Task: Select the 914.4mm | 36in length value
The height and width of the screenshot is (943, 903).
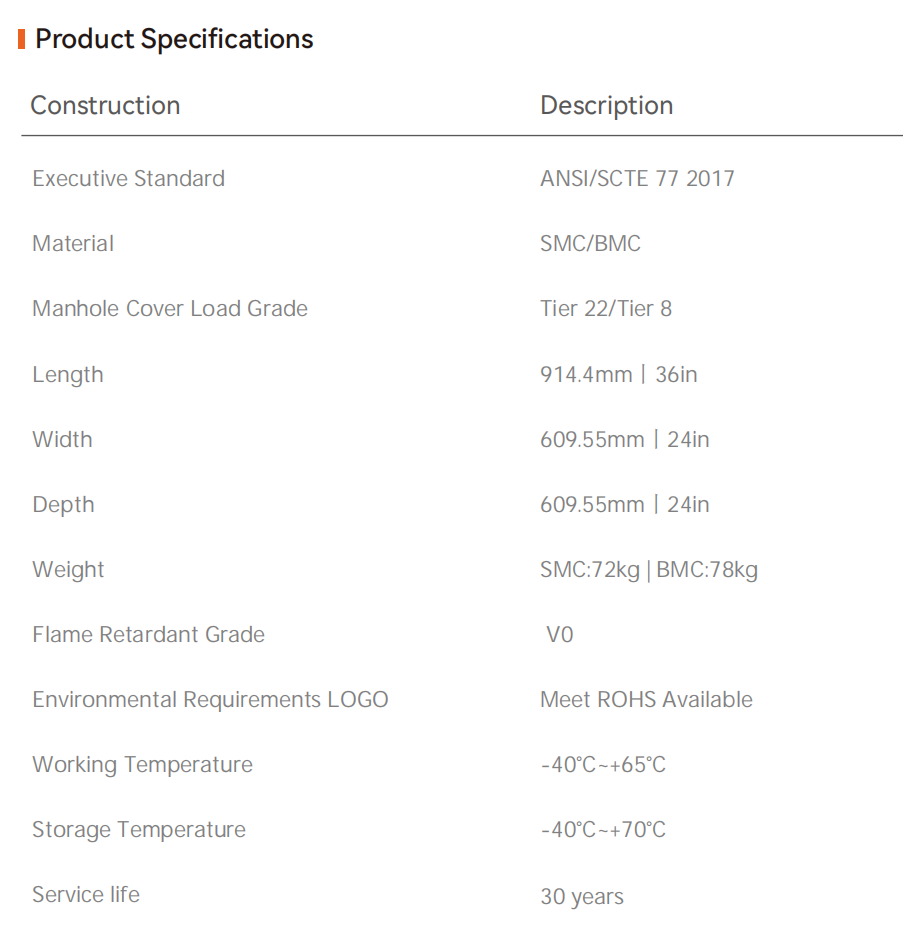Action: click(618, 375)
